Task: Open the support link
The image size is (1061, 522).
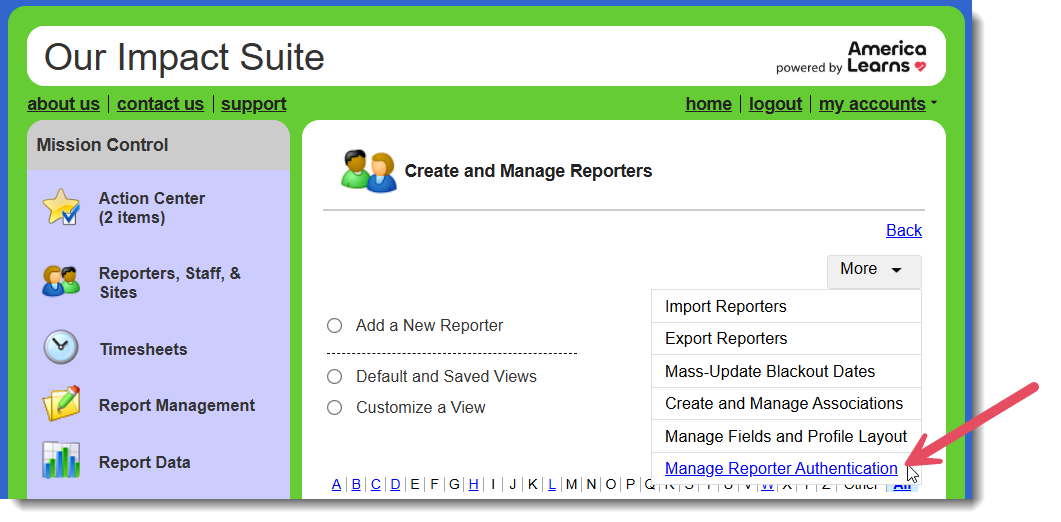Action: tap(254, 104)
